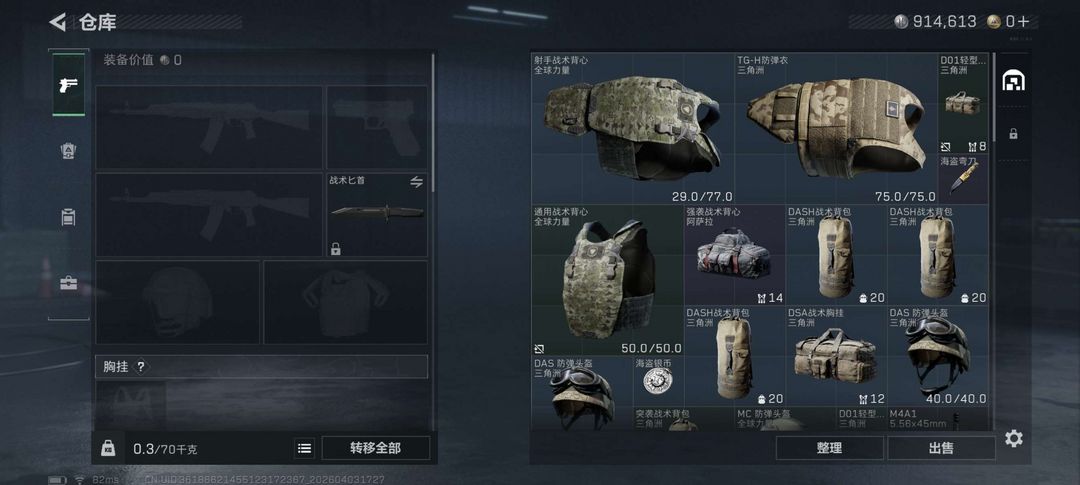Click the 出售 sell button
The height and width of the screenshot is (485, 1080).
[942, 448]
